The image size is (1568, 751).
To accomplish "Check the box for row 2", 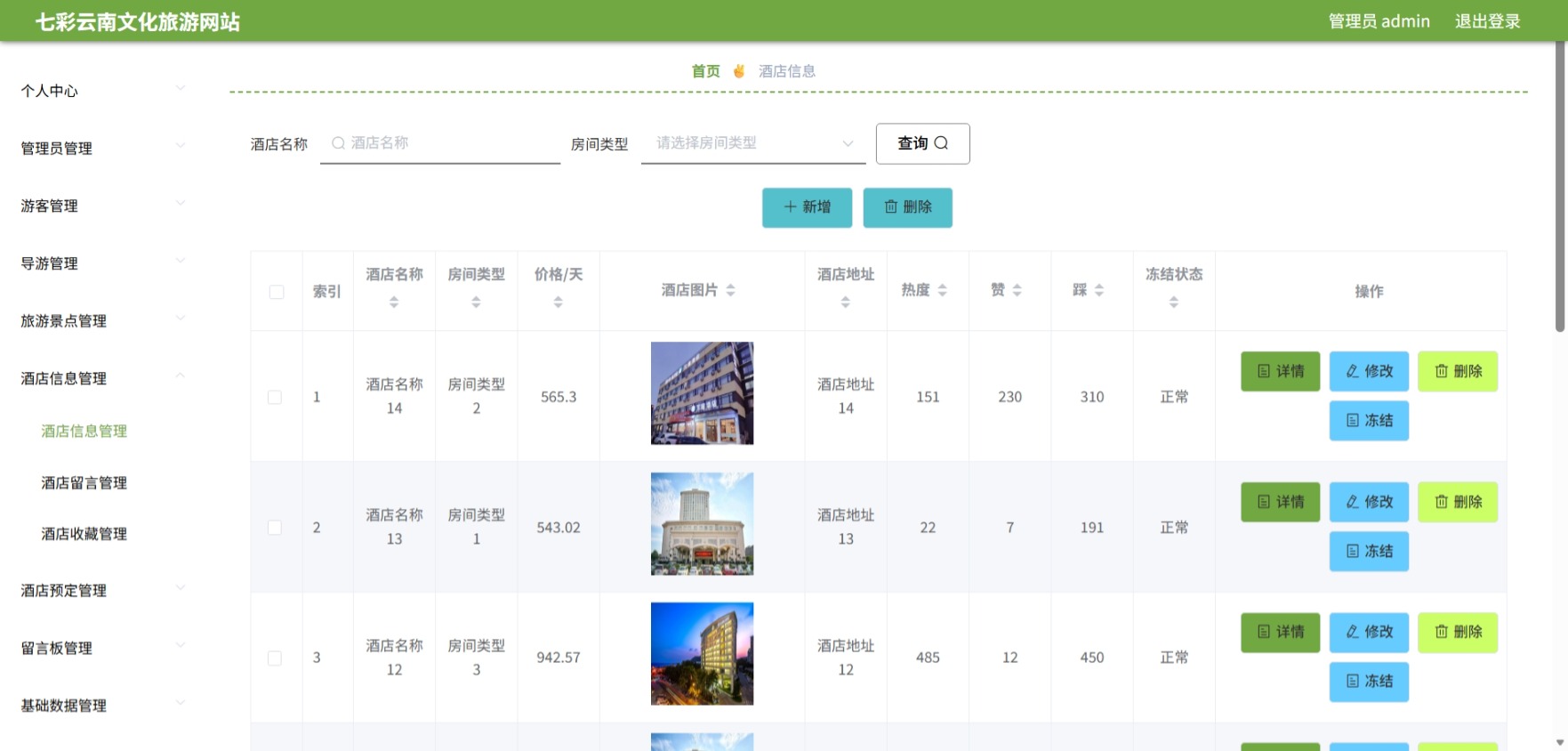I will click(x=275, y=528).
